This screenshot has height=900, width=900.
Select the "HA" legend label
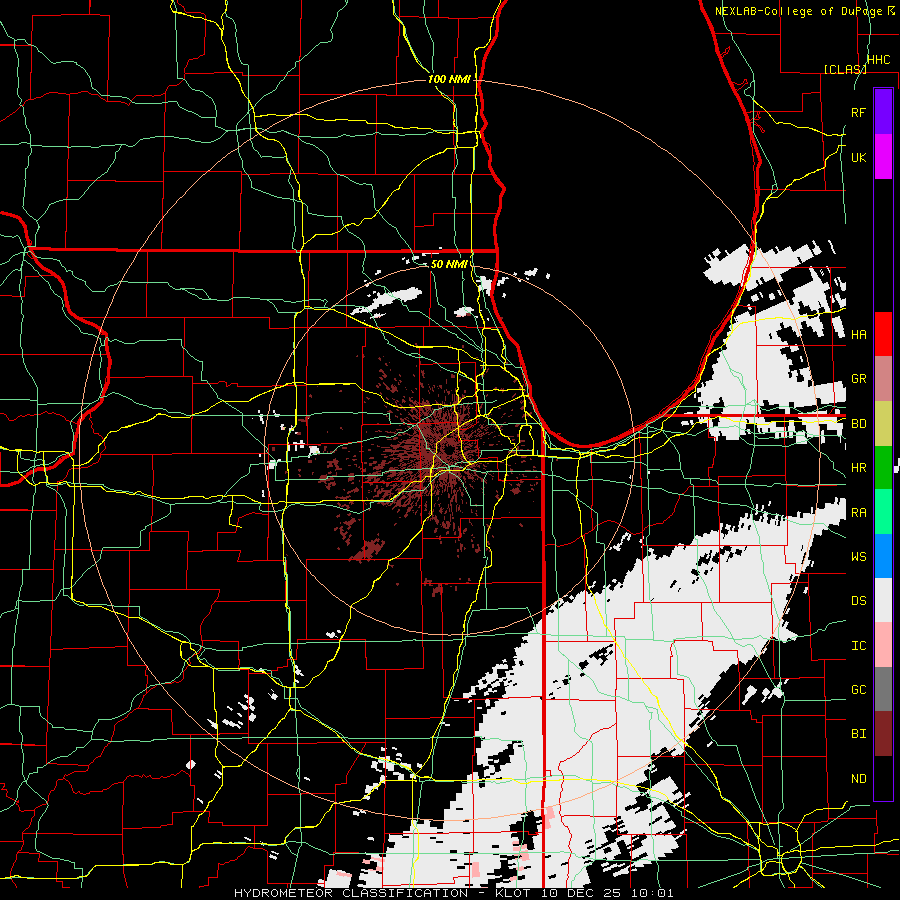point(858,335)
